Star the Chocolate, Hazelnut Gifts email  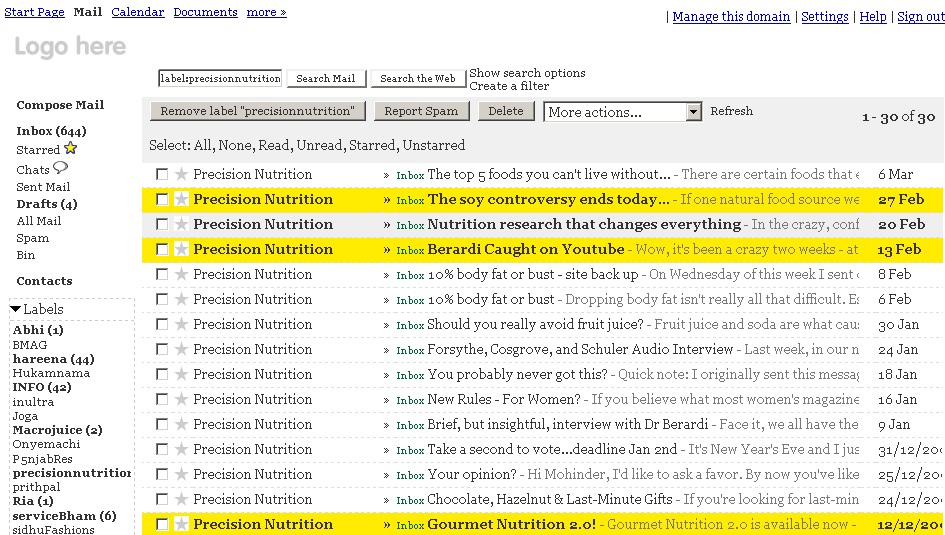(x=181, y=499)
